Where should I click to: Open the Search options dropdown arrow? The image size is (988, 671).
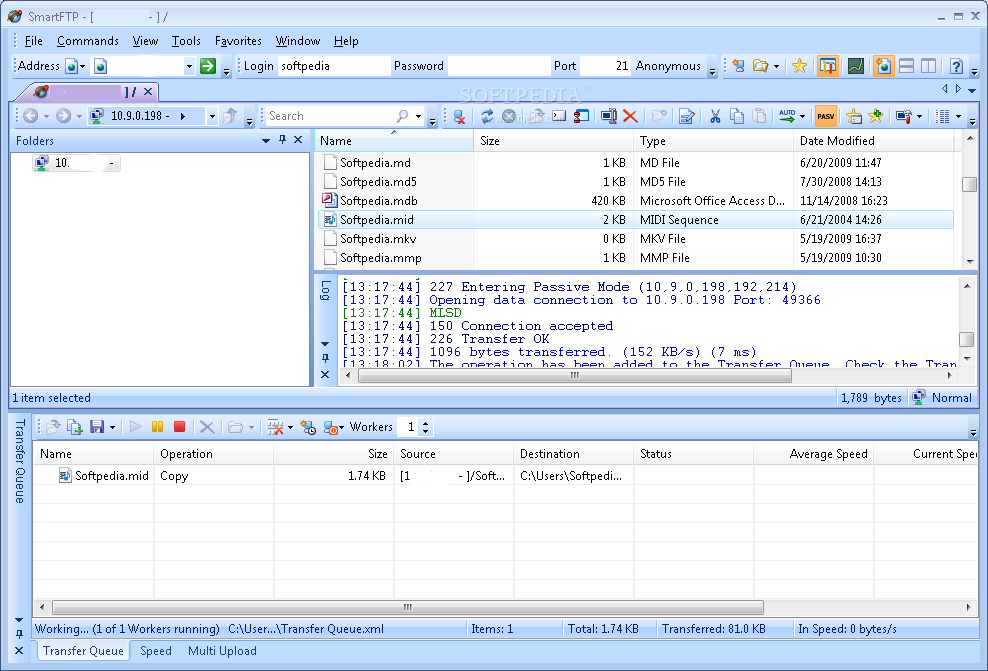coord(418,116)
